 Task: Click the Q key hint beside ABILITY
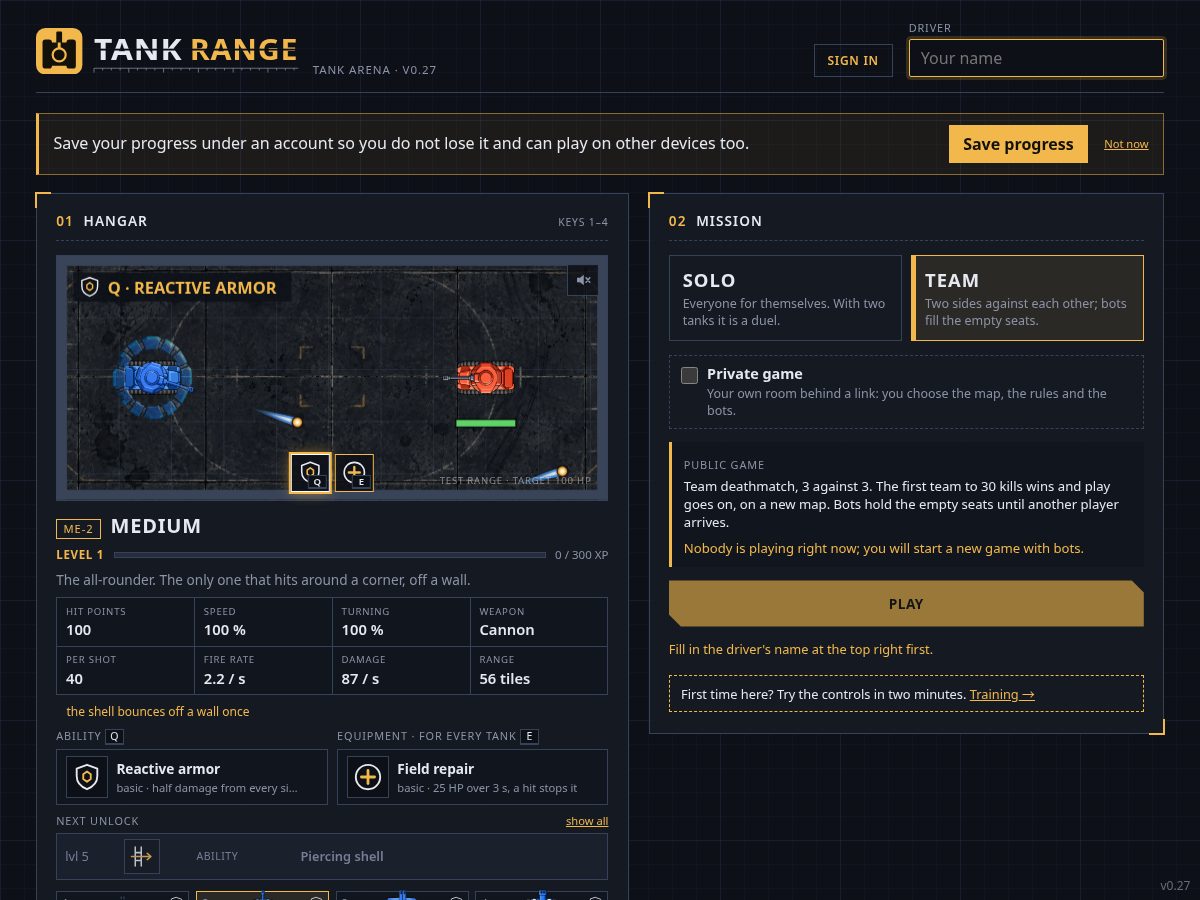pos(115,736)
